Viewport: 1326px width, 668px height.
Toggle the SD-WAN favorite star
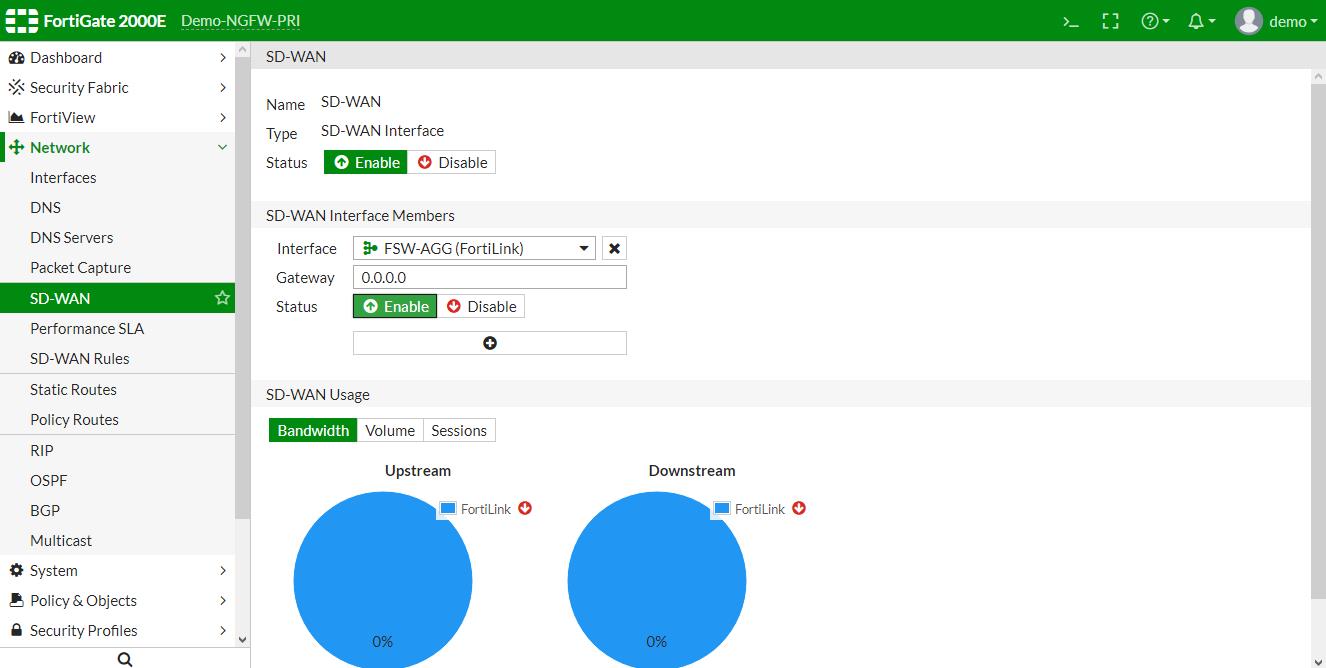click(222, 298)
